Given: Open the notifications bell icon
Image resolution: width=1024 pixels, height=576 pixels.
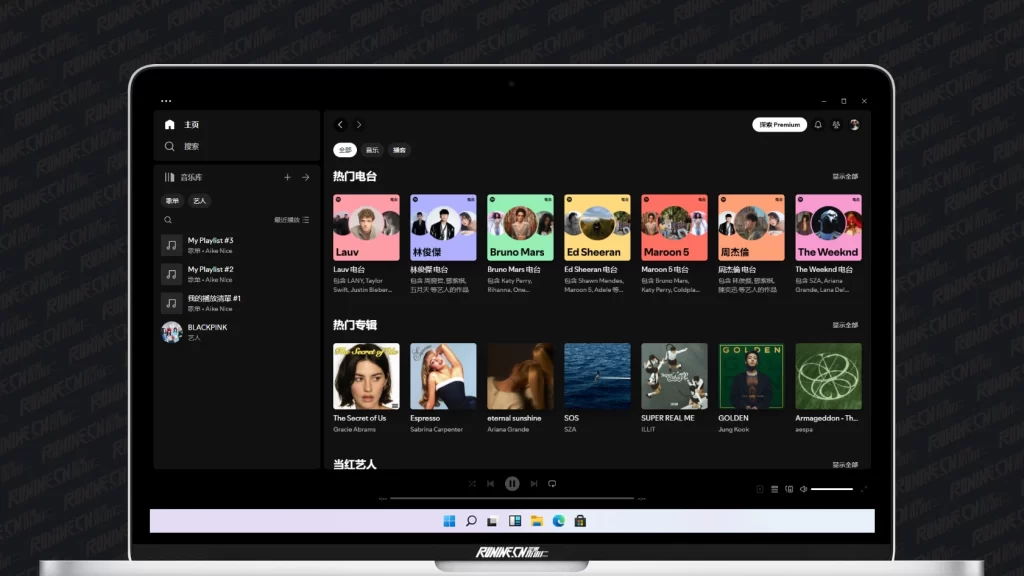Looking at the screenshot, I should coord(818,125).
